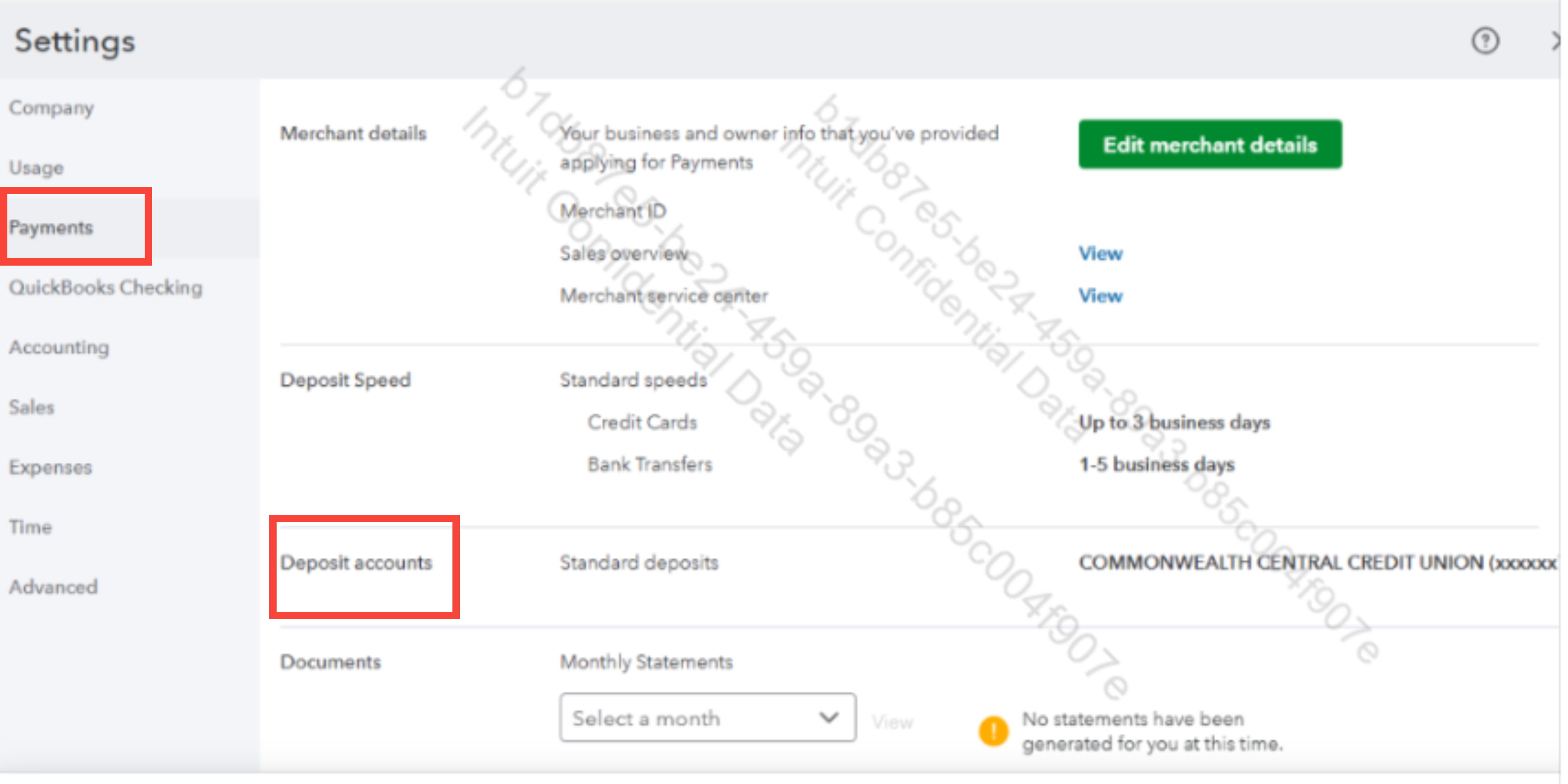
Task: Go to the Accounting settings tab
Action: pyautogui.click(x=59, y=347)
